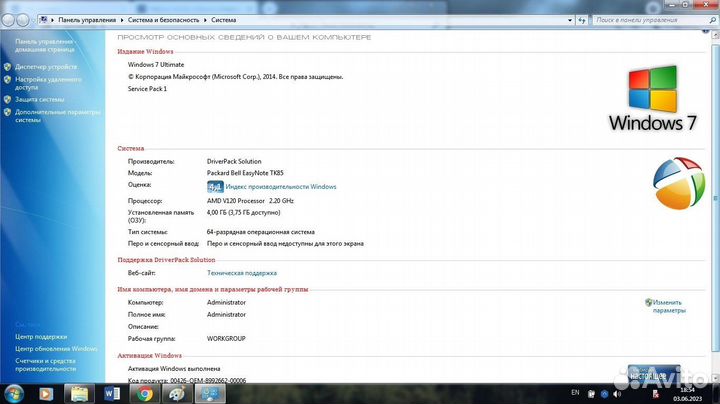This screenshot has height=404, width=720.
Task: Click the back navigation arrow
Action: coord(8,20)
